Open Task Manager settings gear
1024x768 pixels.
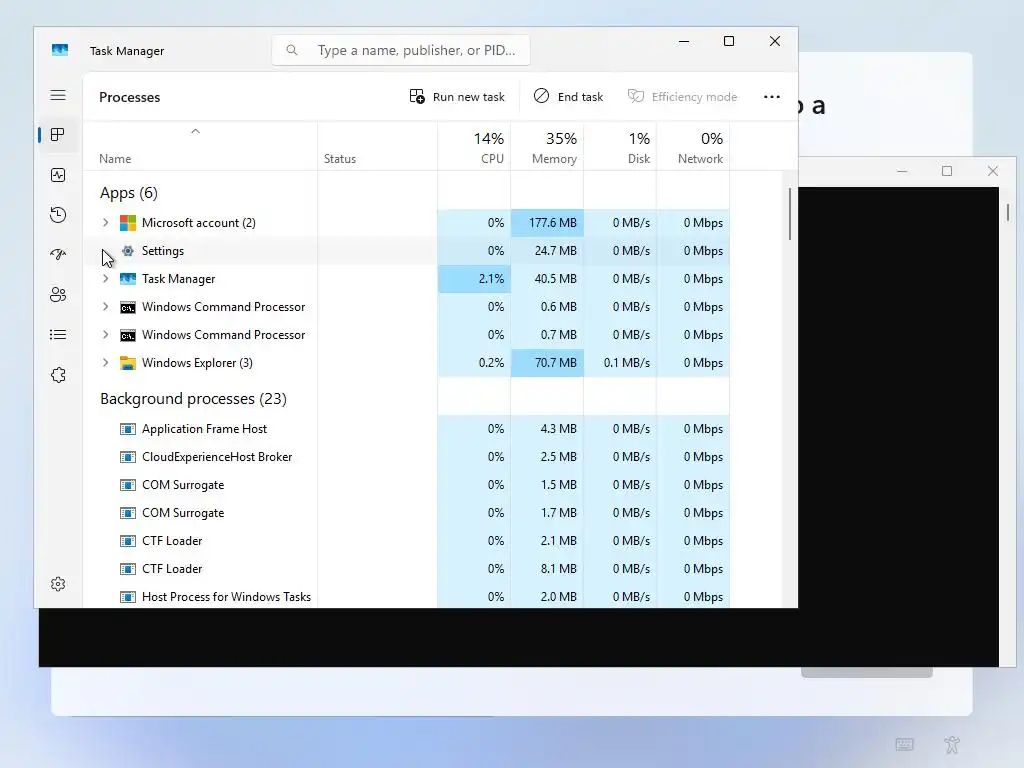(x=58, y=584)
